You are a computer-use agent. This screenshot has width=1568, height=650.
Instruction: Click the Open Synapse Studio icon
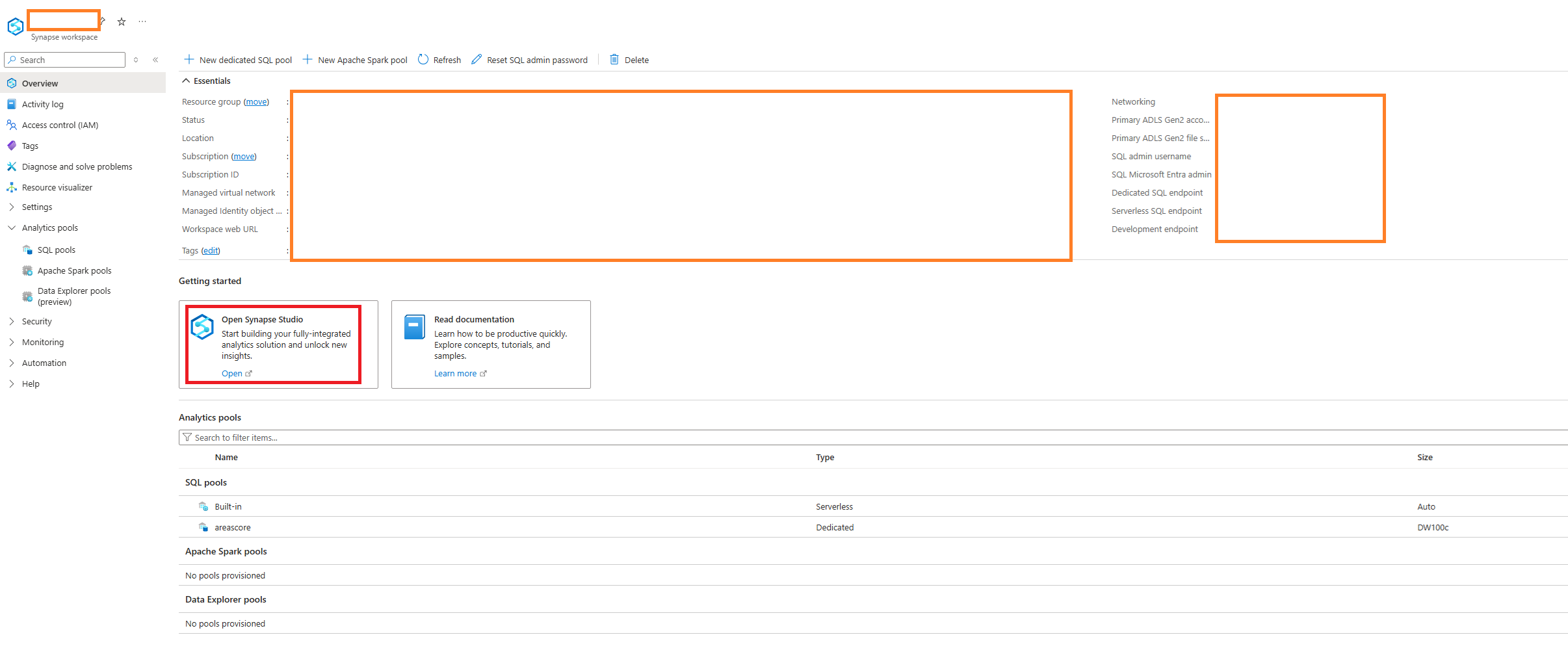tap(202, 327)
